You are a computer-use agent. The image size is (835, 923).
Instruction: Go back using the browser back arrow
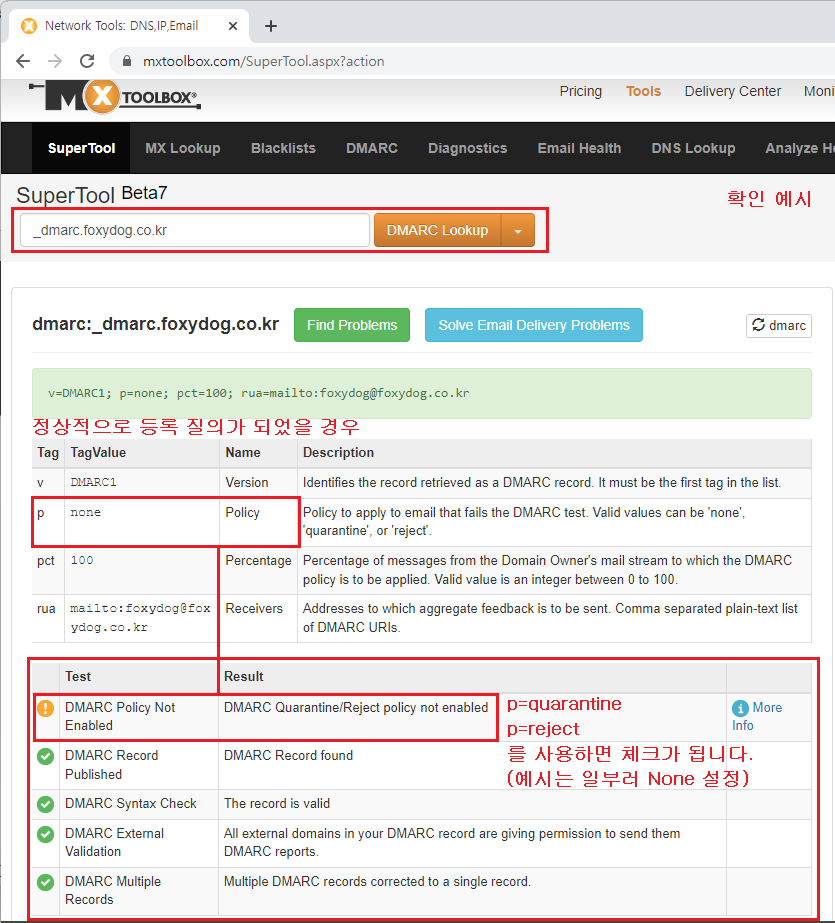click(23, 61)
